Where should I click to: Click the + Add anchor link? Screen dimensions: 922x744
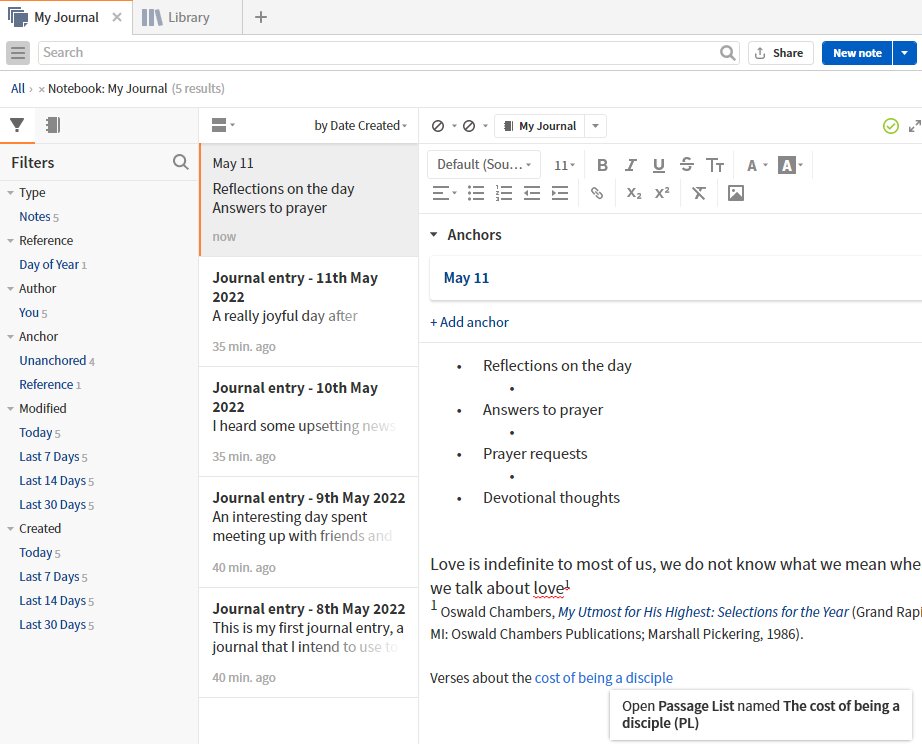(x=469, y=322)
